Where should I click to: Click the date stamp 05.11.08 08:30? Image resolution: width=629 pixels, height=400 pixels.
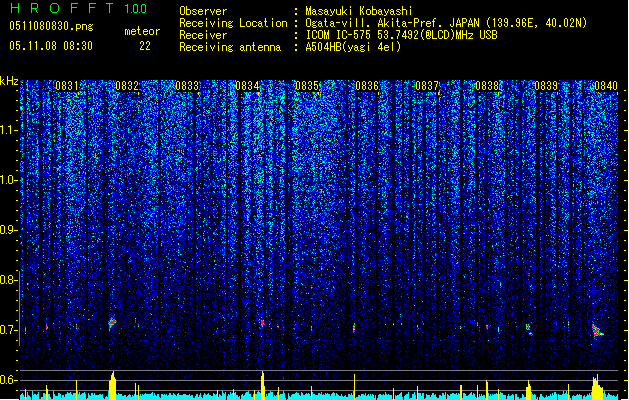coord(51,46)
